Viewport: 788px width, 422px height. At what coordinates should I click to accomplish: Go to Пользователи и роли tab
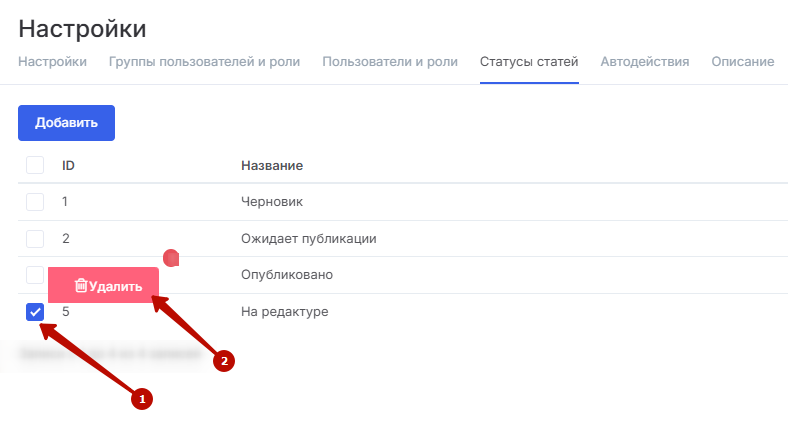[x=390, y=62]
